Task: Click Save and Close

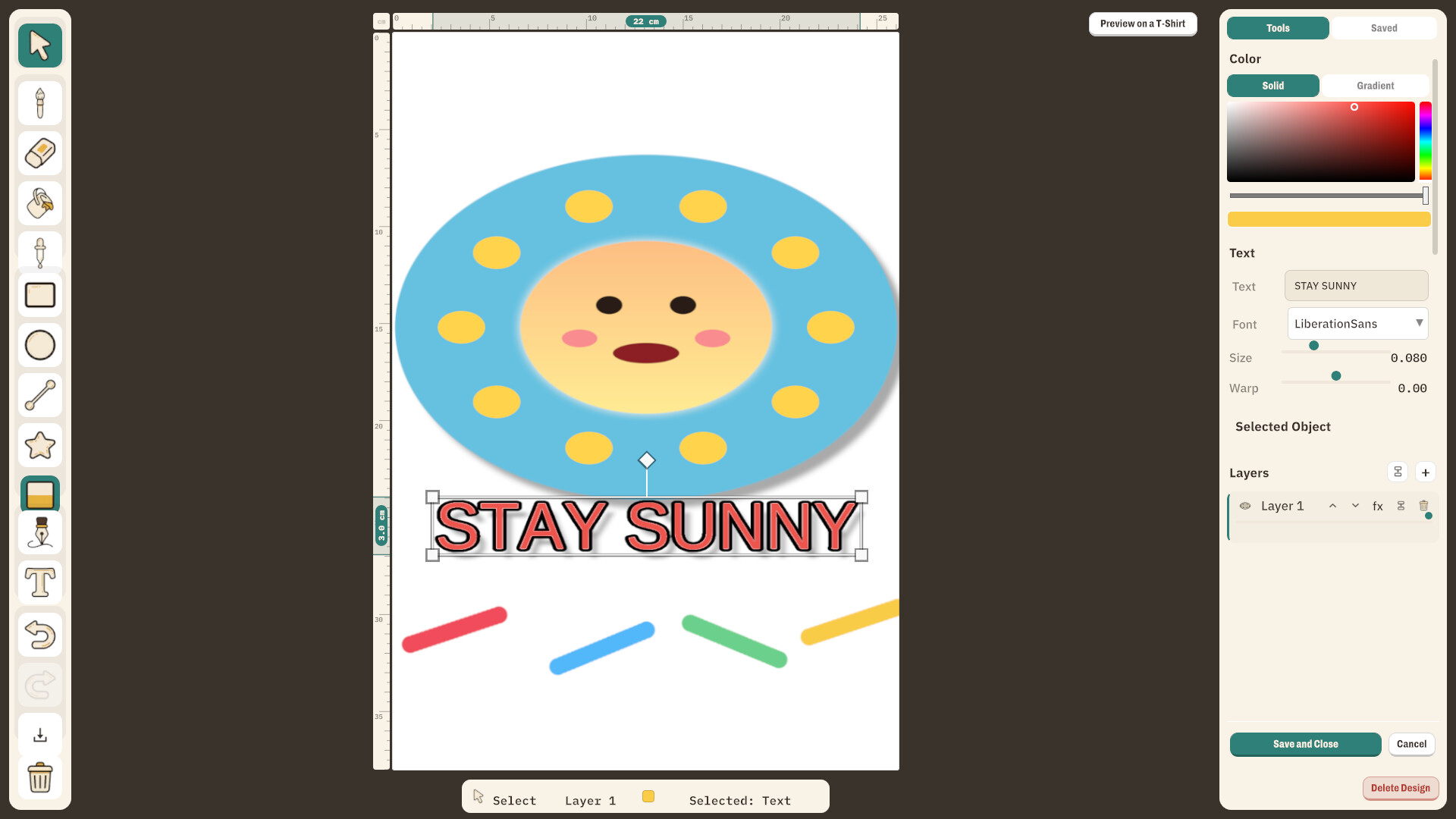Action: [1305, 744]
